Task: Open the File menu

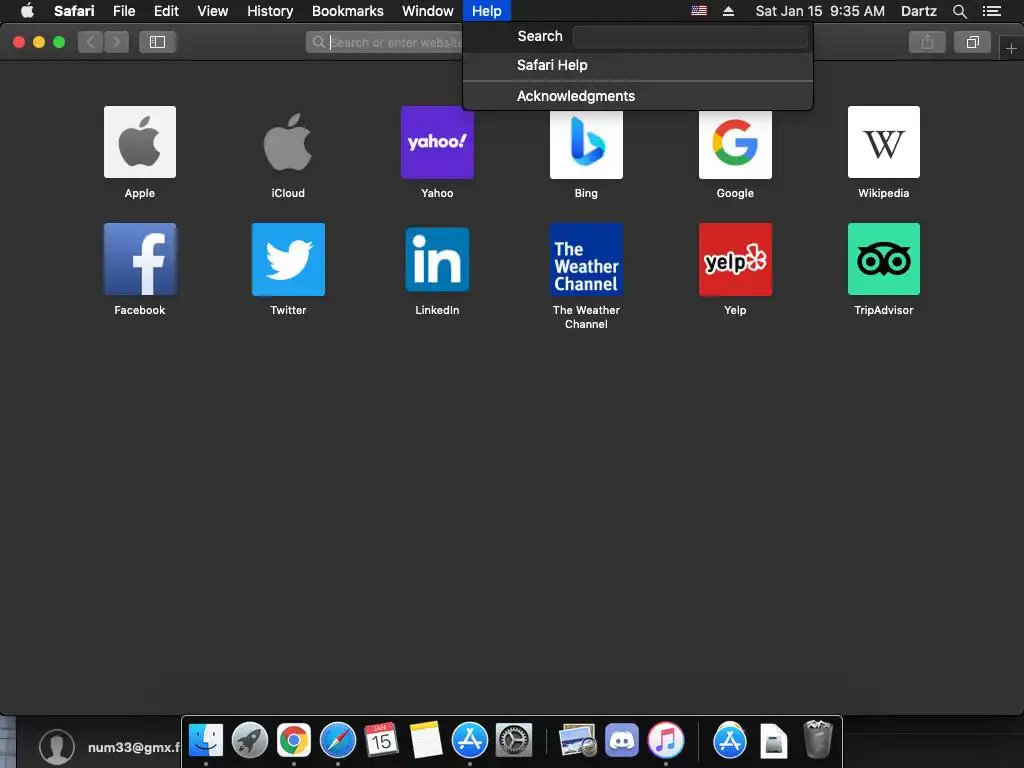Action: [124, 11]
